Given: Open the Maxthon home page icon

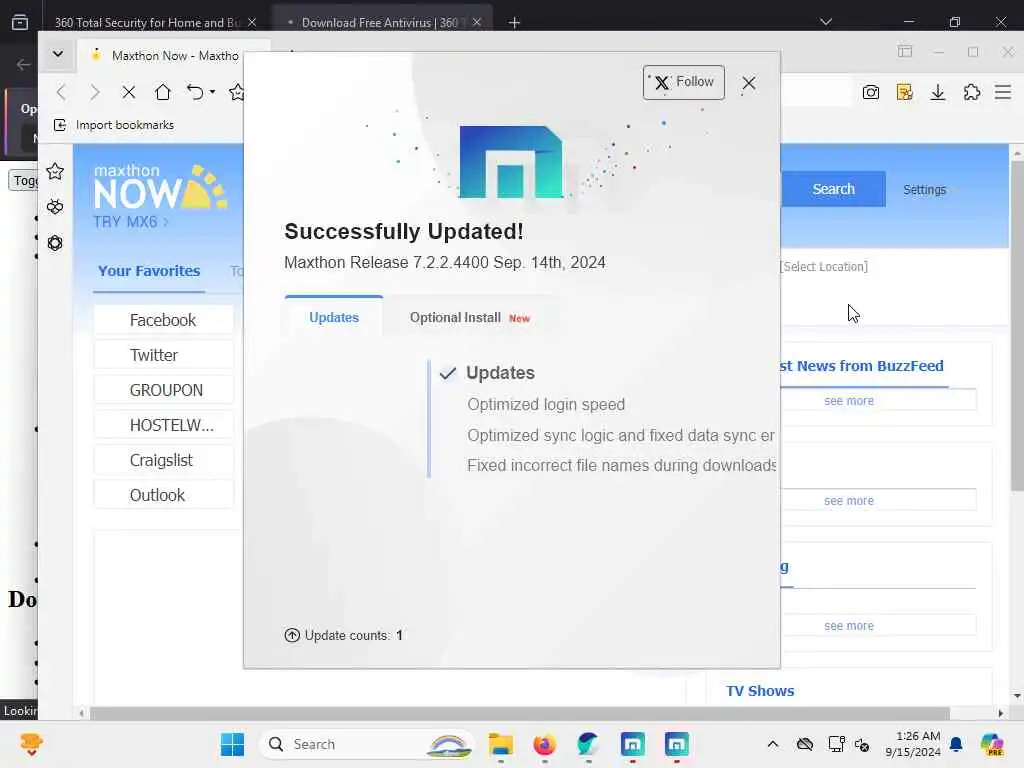Looking at the screenshot, I should coord(163,92).
